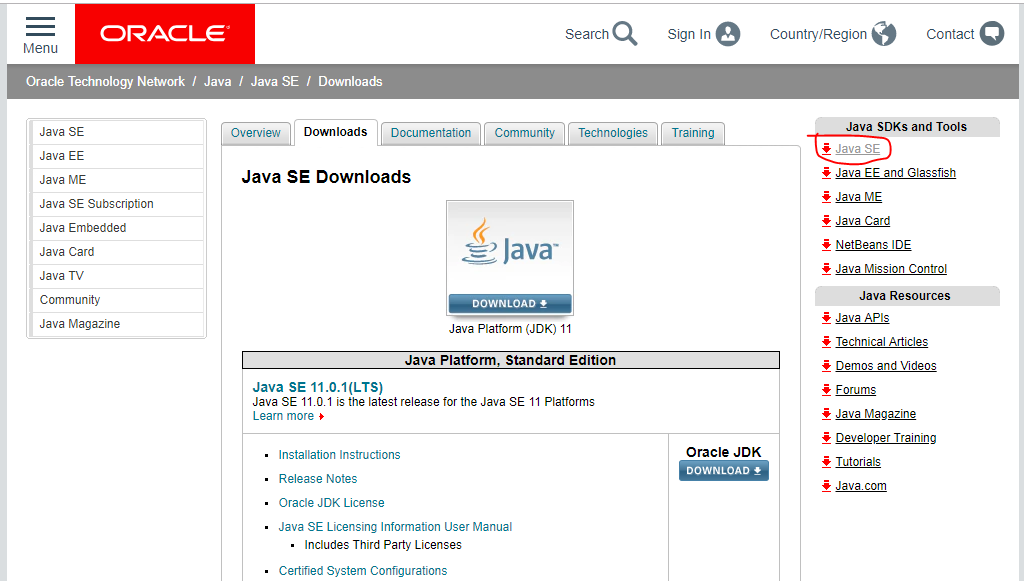Click the Country/Region globe icon
This screenshot has height=581, width=1024.
pyautogui.click(x=884, y=34)
